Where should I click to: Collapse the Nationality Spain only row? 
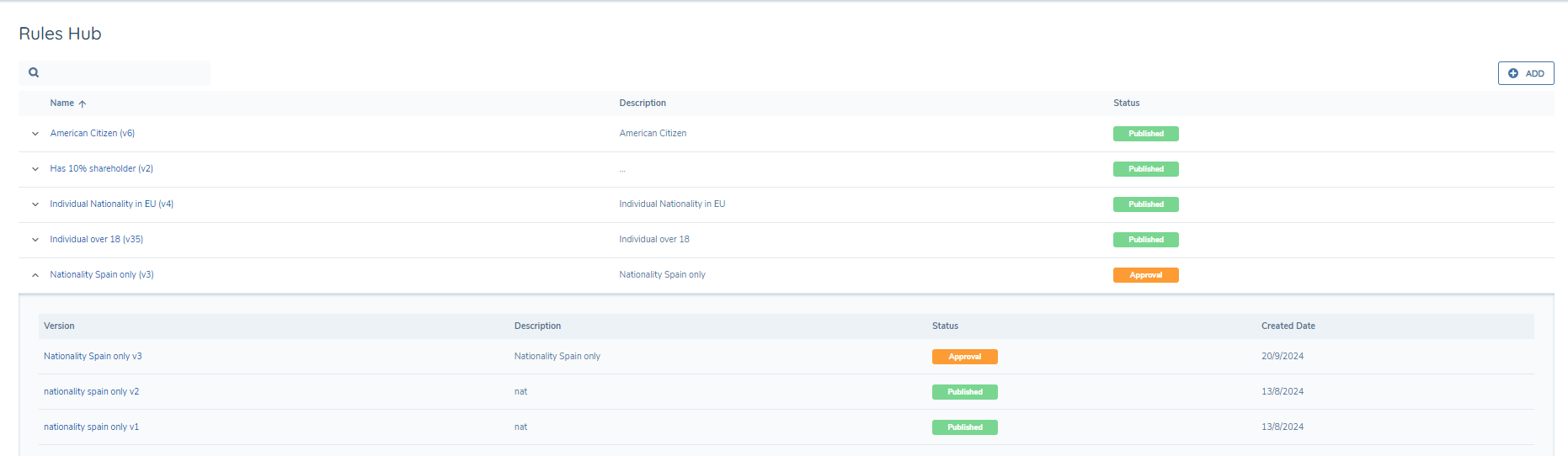[x=35, y=275]
